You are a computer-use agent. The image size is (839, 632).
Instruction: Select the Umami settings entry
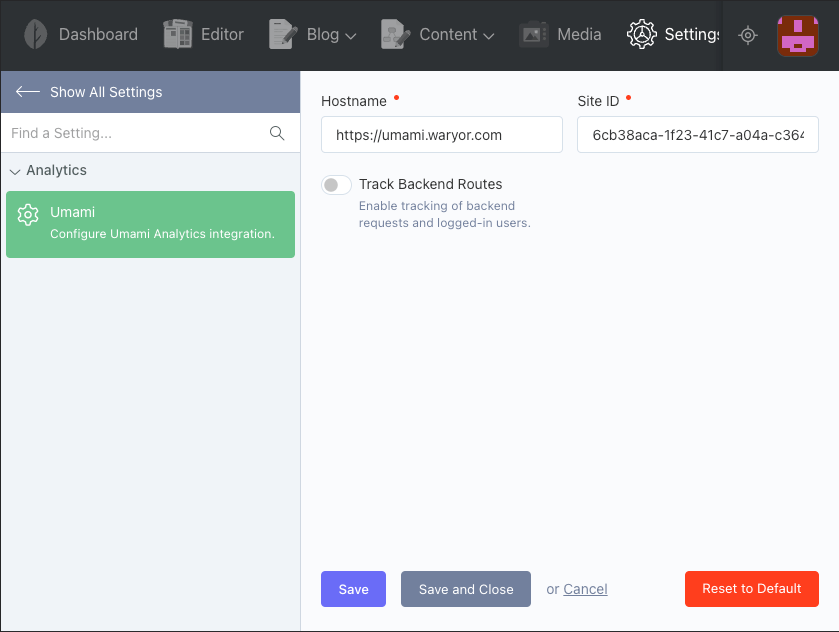click(x=150, y=224)
